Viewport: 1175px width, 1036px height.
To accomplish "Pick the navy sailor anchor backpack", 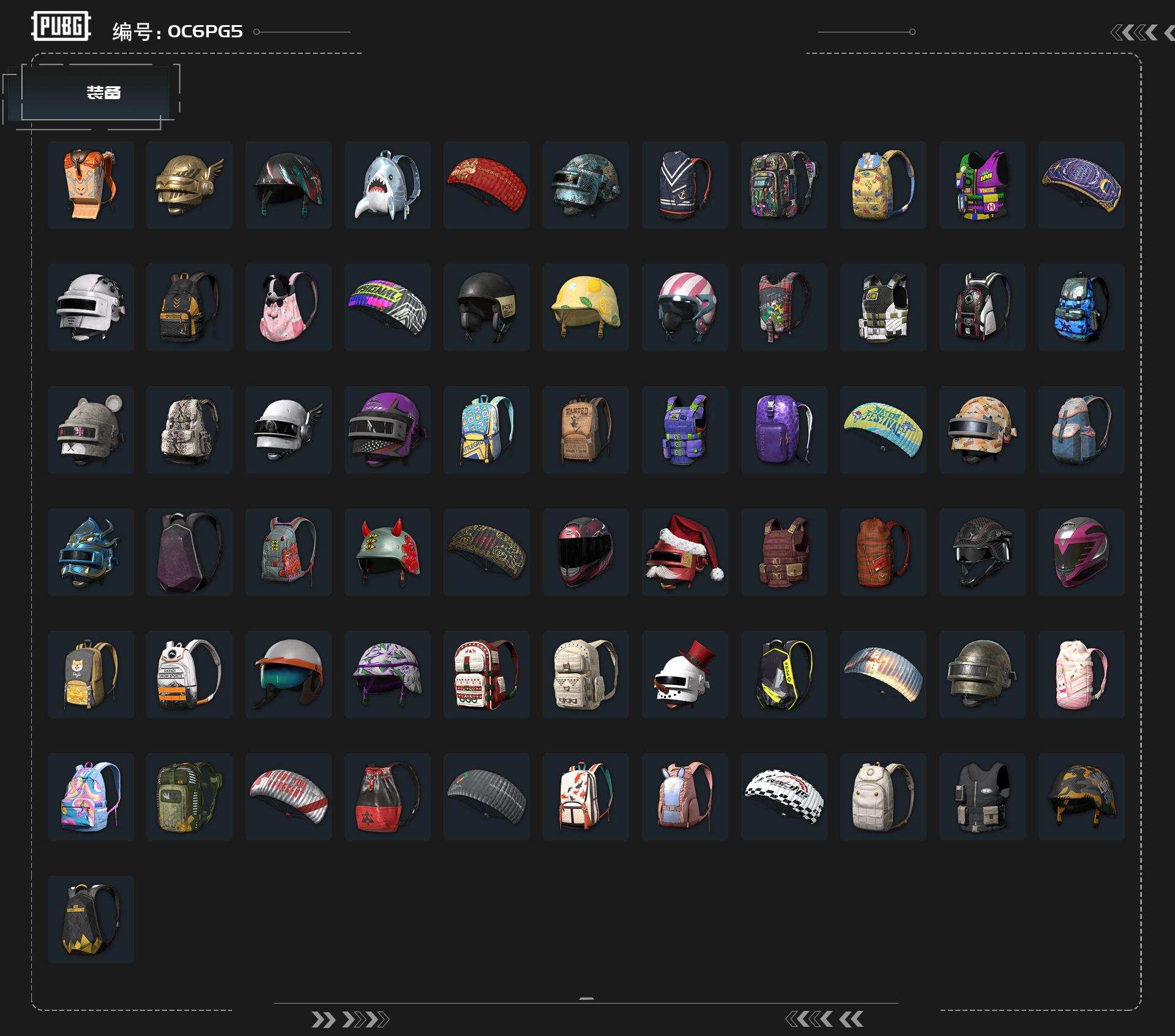I will pos(685,185).
